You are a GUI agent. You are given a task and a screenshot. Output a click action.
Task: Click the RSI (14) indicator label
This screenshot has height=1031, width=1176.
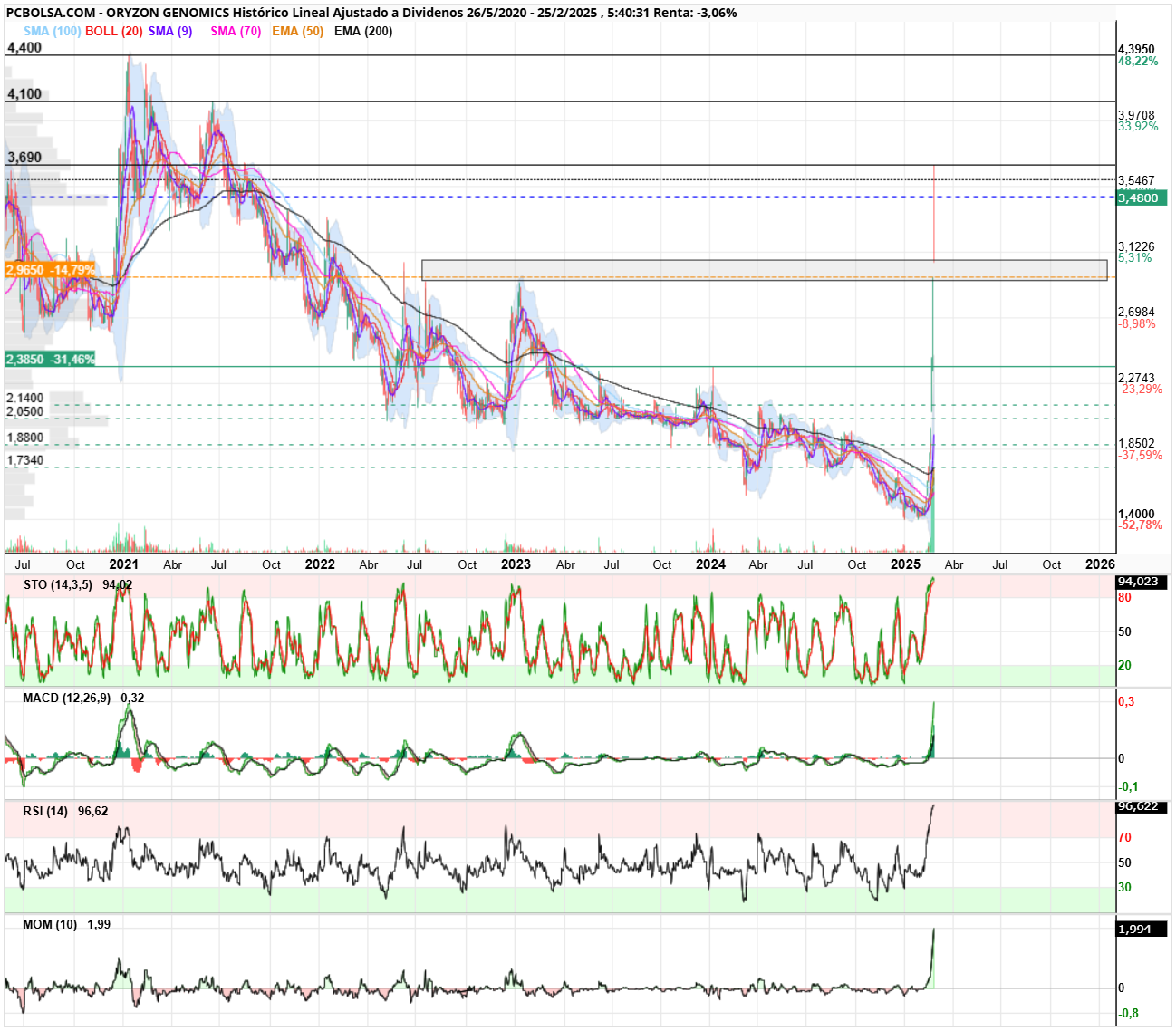[45, 811]
